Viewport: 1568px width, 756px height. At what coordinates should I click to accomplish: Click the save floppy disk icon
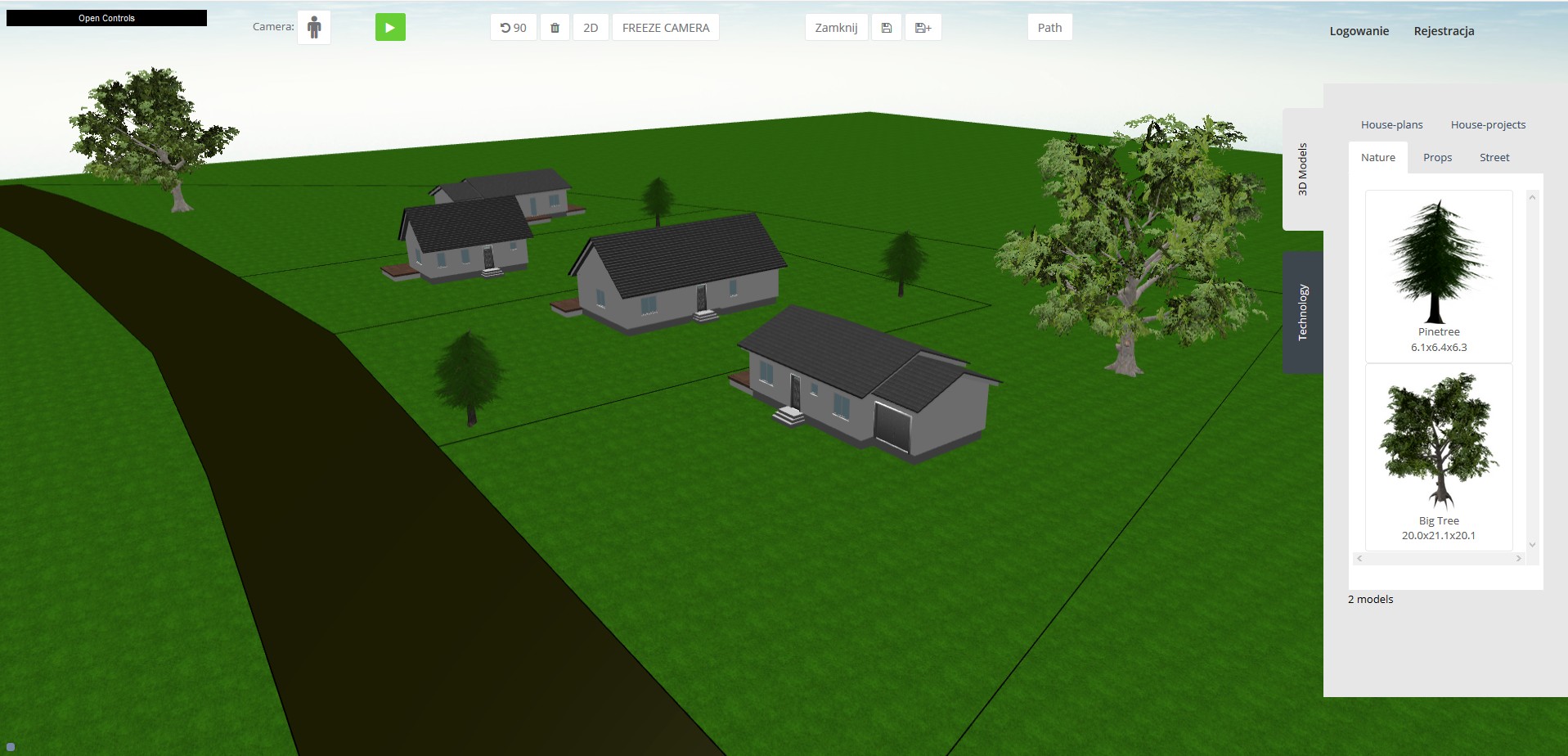pyautogui.click(x=886, y=28)
